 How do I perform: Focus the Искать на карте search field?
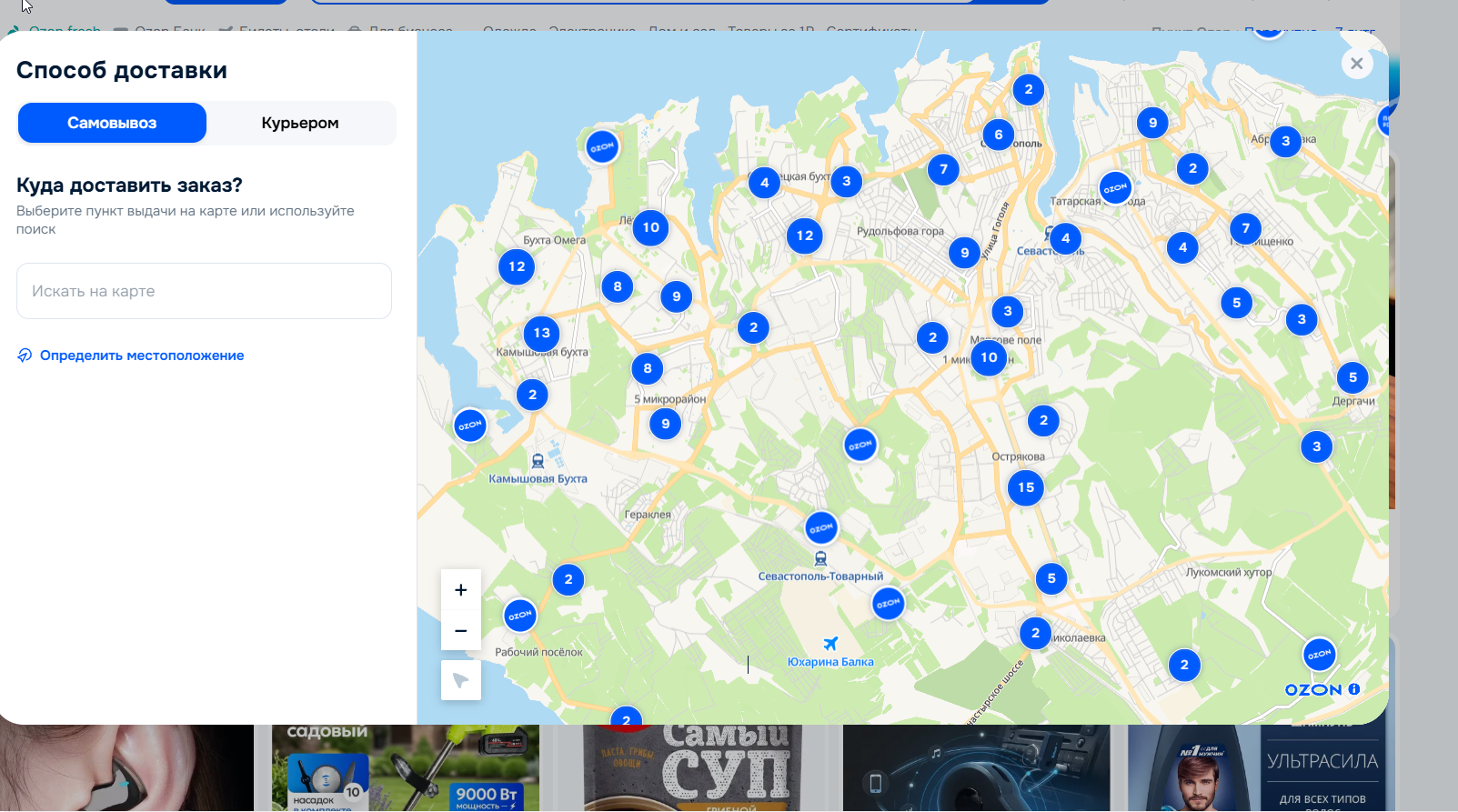click(x=204, y=291)
